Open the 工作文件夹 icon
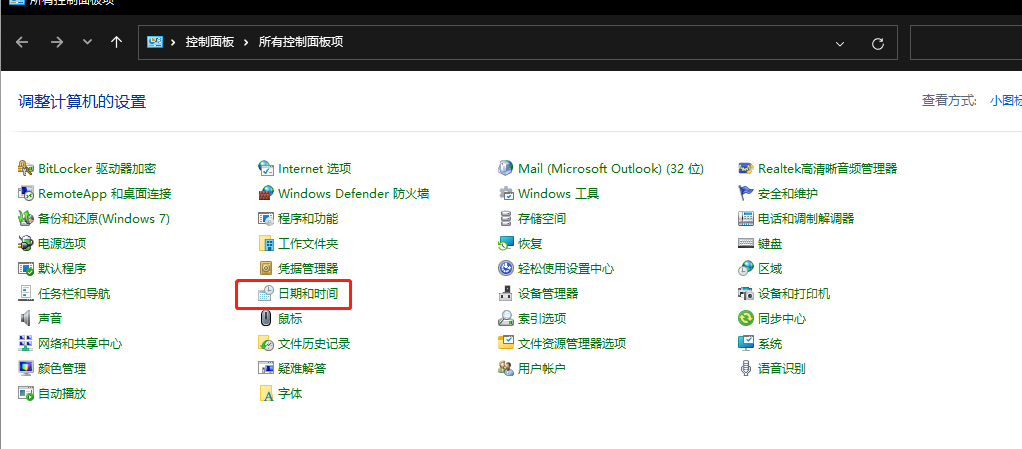This screenshot has width=1022, height=449. click(266, 244)
